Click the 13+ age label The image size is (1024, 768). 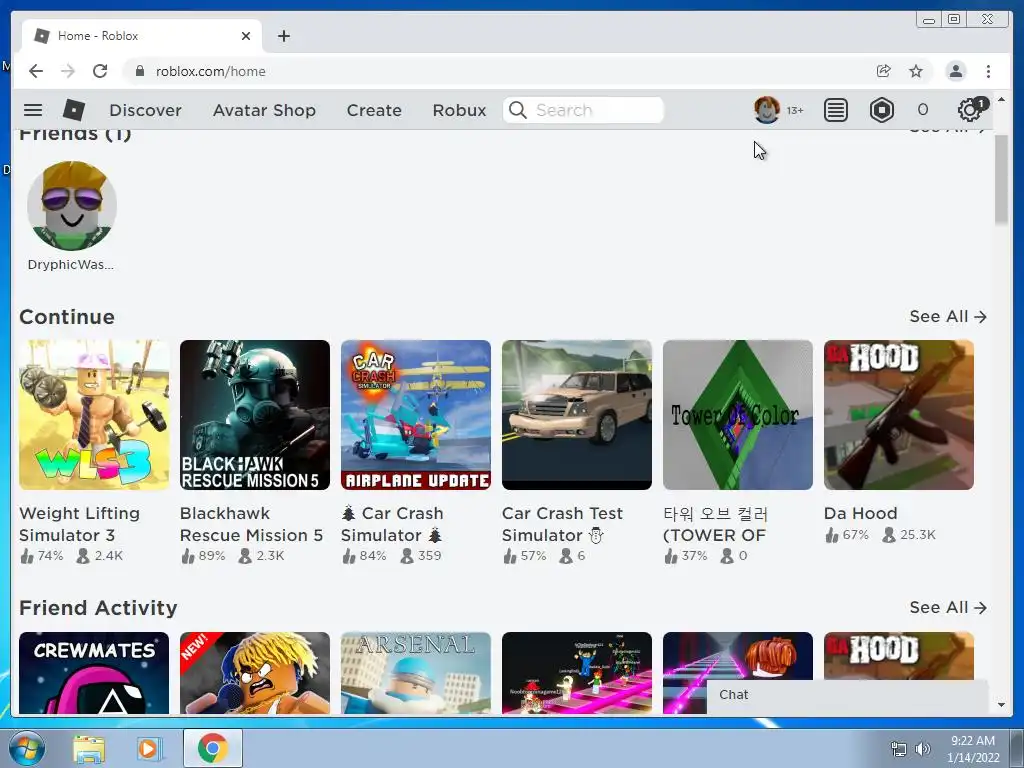click(795, 110)
